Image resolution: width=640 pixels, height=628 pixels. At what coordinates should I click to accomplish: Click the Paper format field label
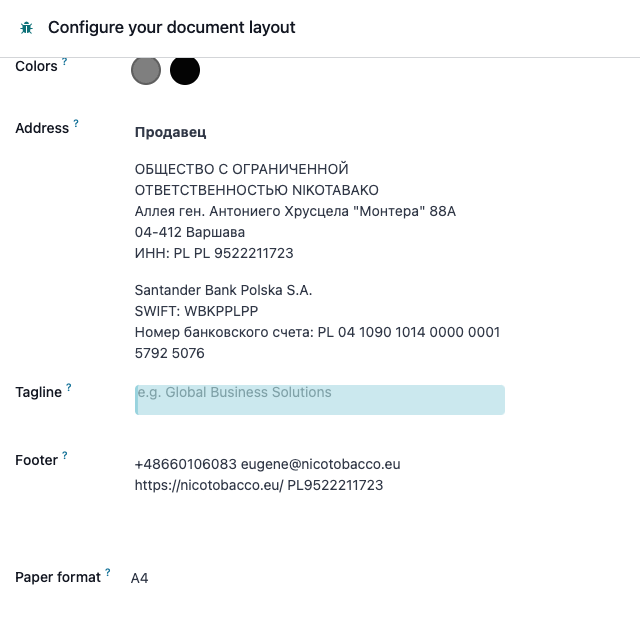point(58,577)
